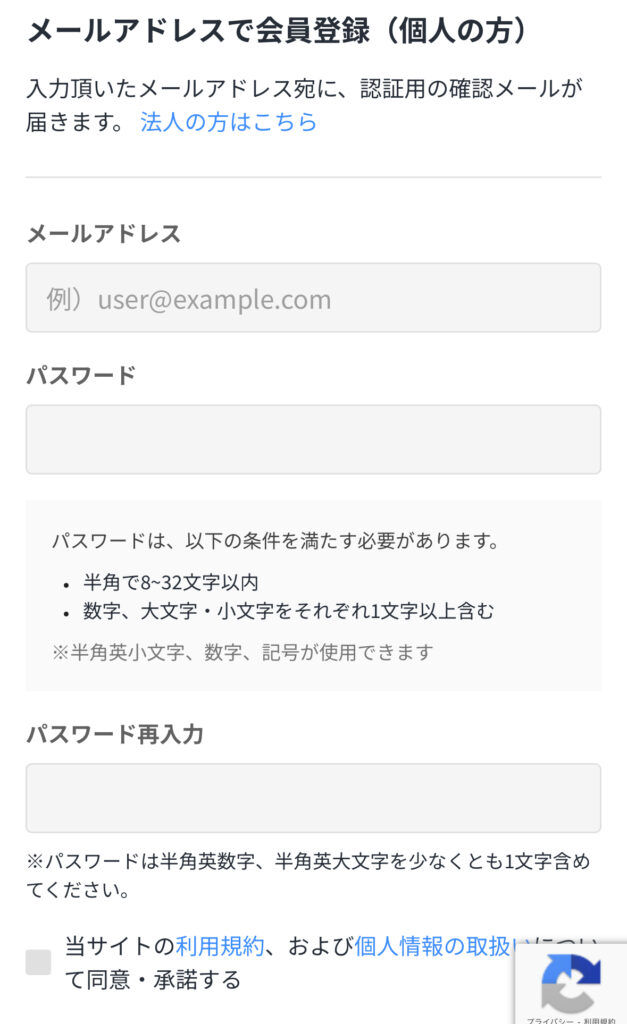
Task: Select the パスワード再入力 input box
Action: pos(313,798)
